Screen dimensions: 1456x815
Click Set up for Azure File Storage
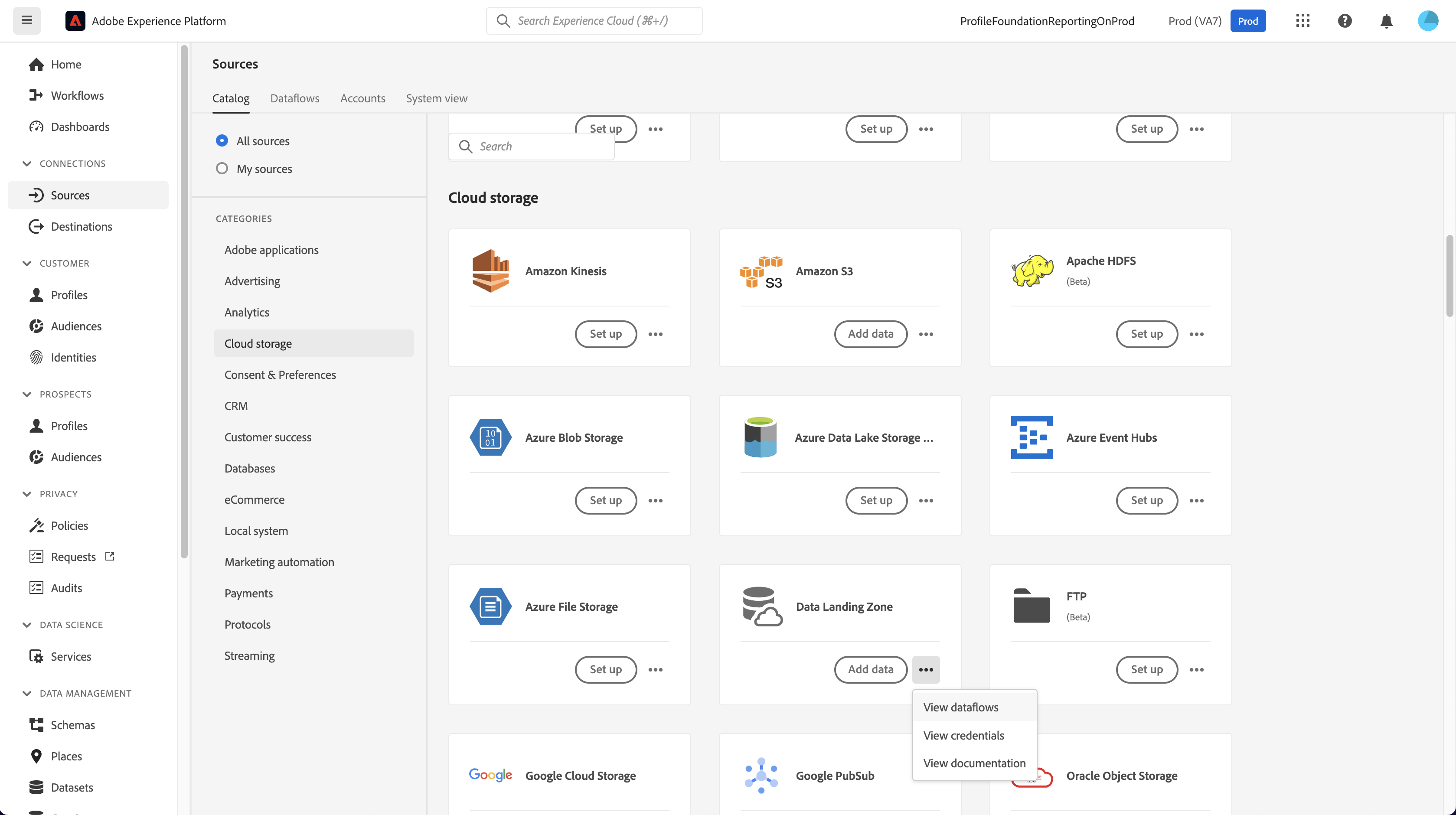606,670
